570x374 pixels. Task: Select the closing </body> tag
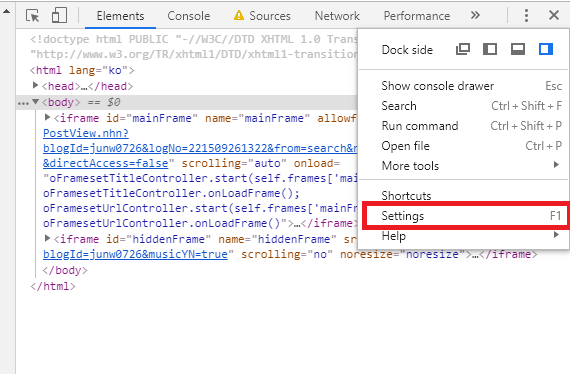coord(65,270)
